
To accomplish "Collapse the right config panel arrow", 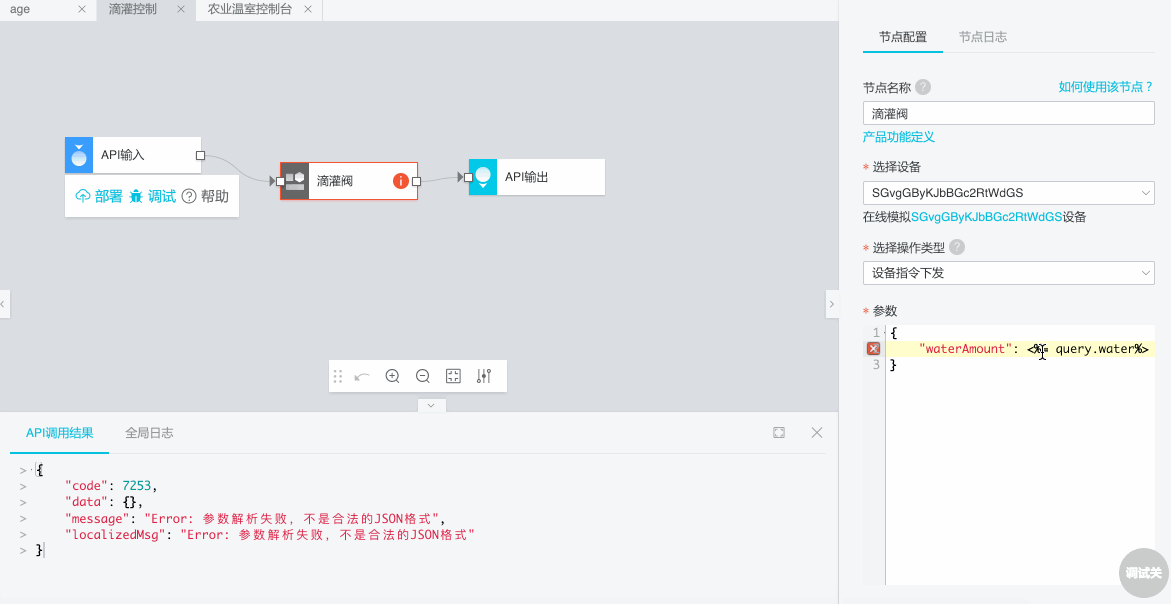I will (831, 304).
